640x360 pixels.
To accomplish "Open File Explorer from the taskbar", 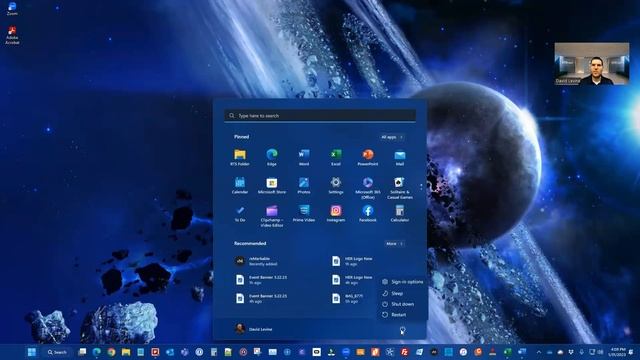I will point(126,352).
